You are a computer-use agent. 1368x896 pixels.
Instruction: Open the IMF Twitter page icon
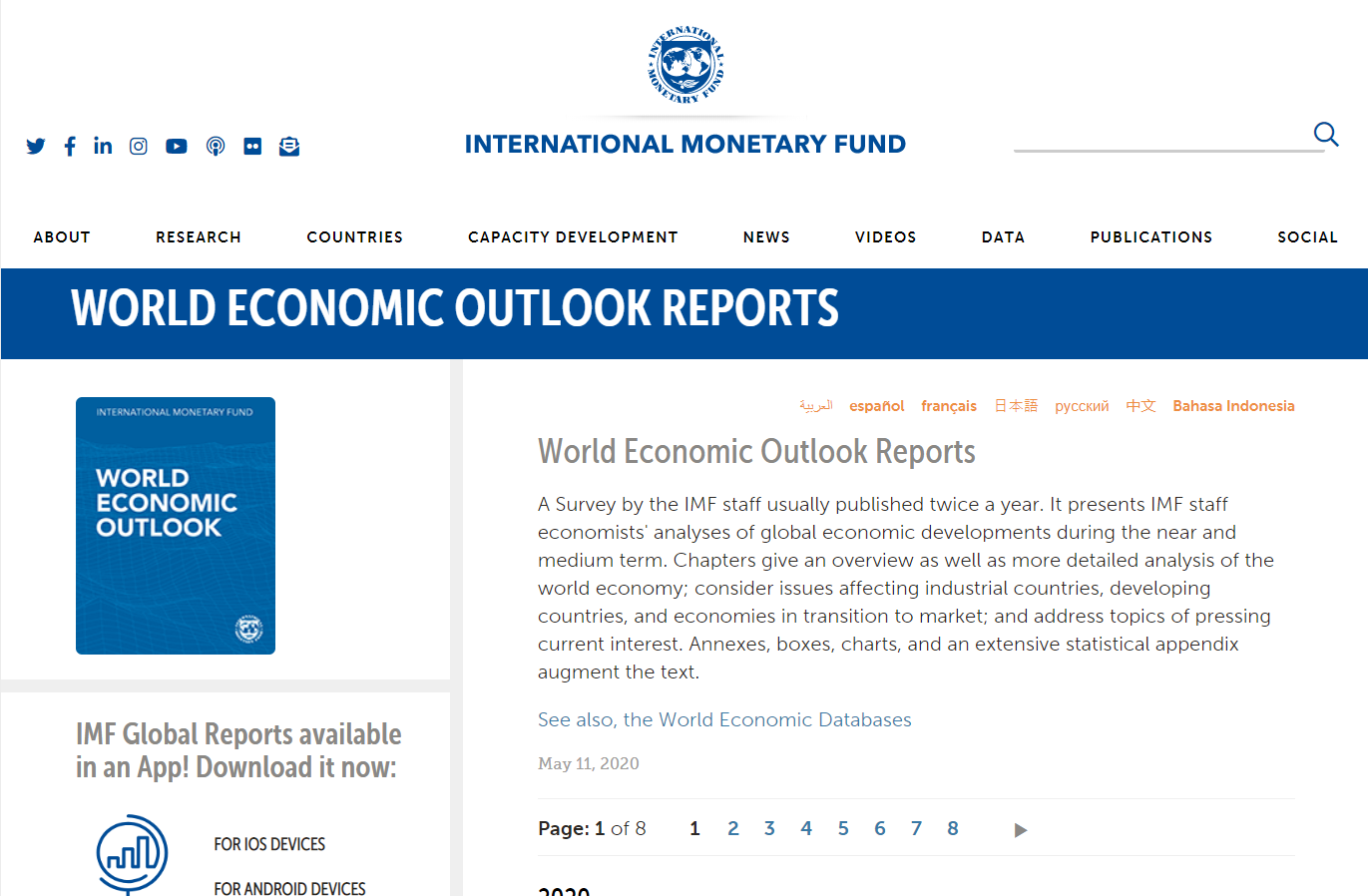click(36, 147)
